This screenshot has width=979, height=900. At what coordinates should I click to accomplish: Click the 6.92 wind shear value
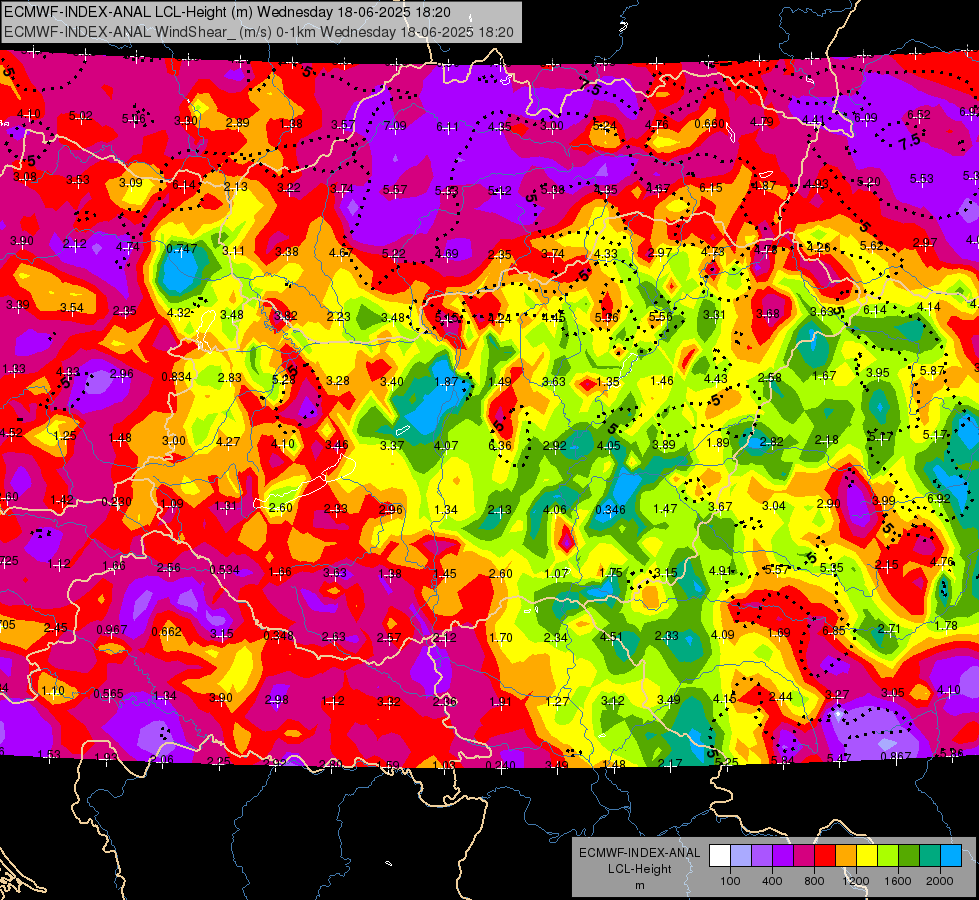point(938,498)
